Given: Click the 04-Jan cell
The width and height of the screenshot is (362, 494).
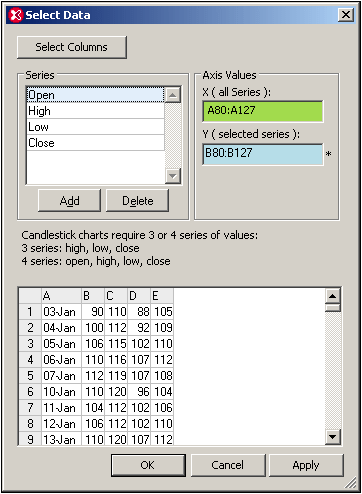Looking at the screenshot, I should point(61,328).
